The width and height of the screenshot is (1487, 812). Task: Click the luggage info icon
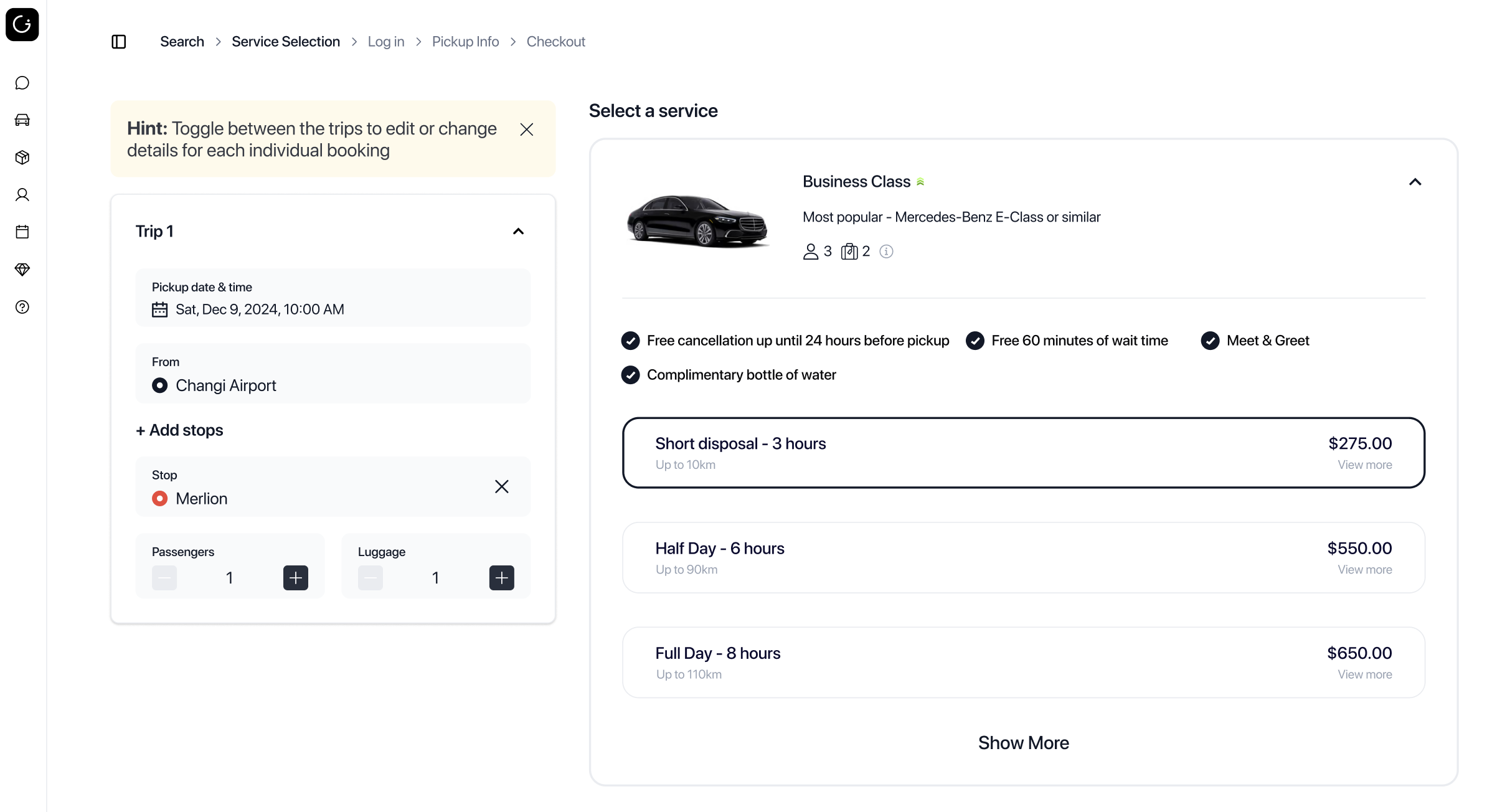coord(886,252)
